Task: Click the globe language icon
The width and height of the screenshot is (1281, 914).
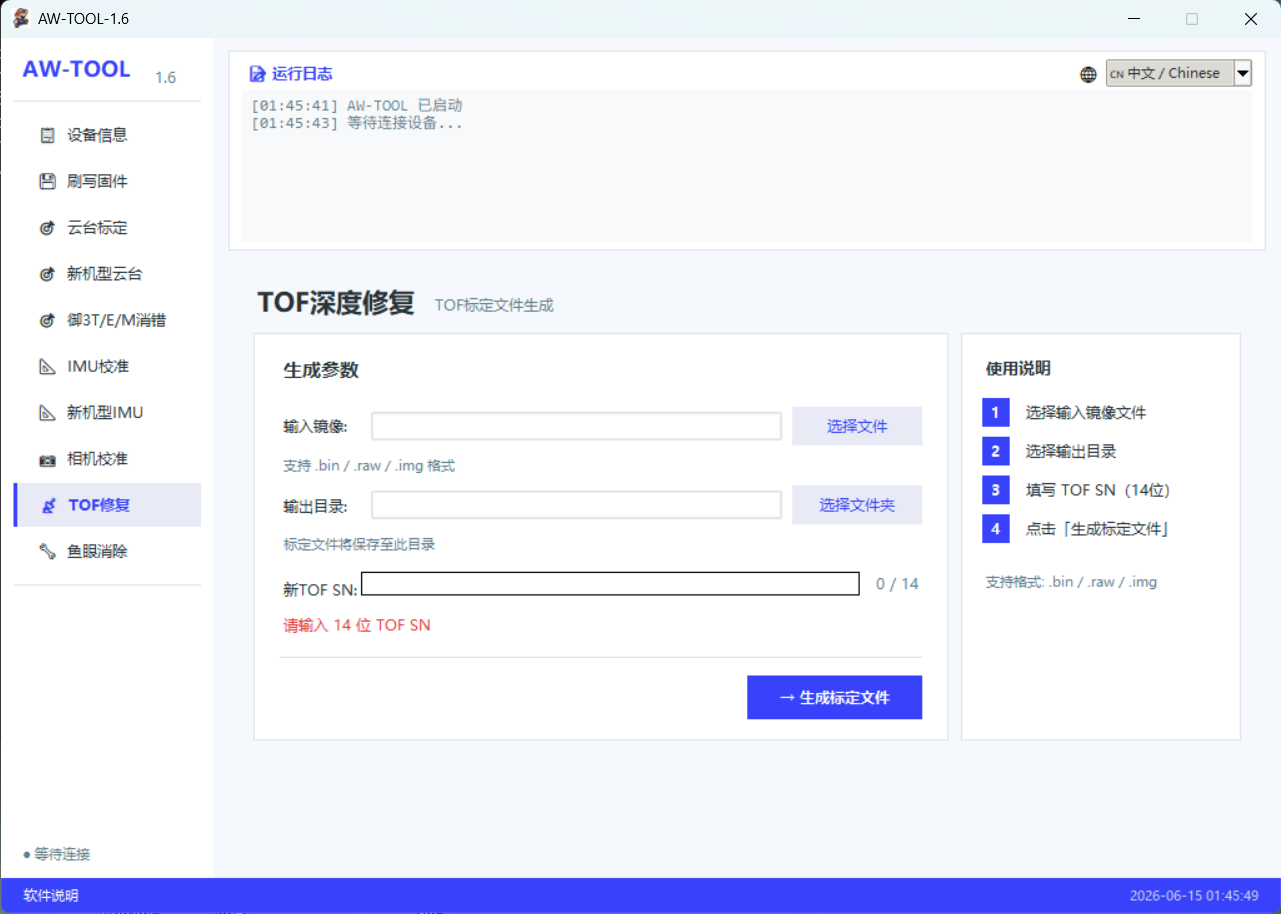Action: pyautogui.click(x=1088, y=74)
